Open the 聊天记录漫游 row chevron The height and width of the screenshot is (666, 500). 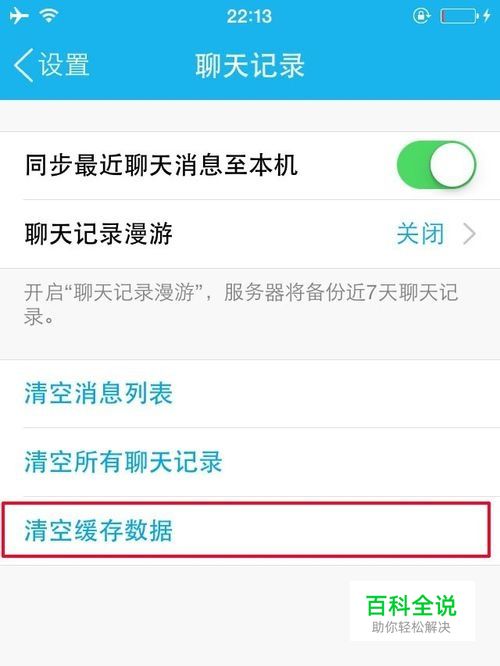click(469, 234)
